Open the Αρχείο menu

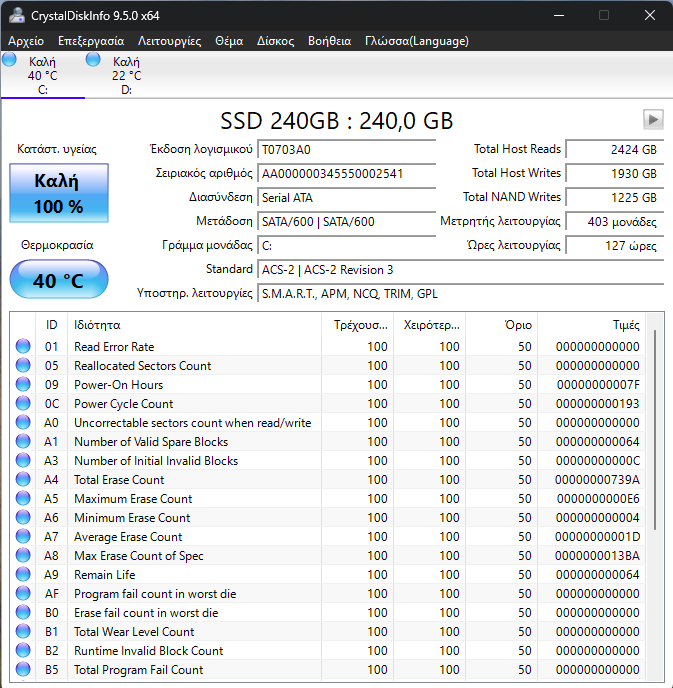click(x=26, y=41)
